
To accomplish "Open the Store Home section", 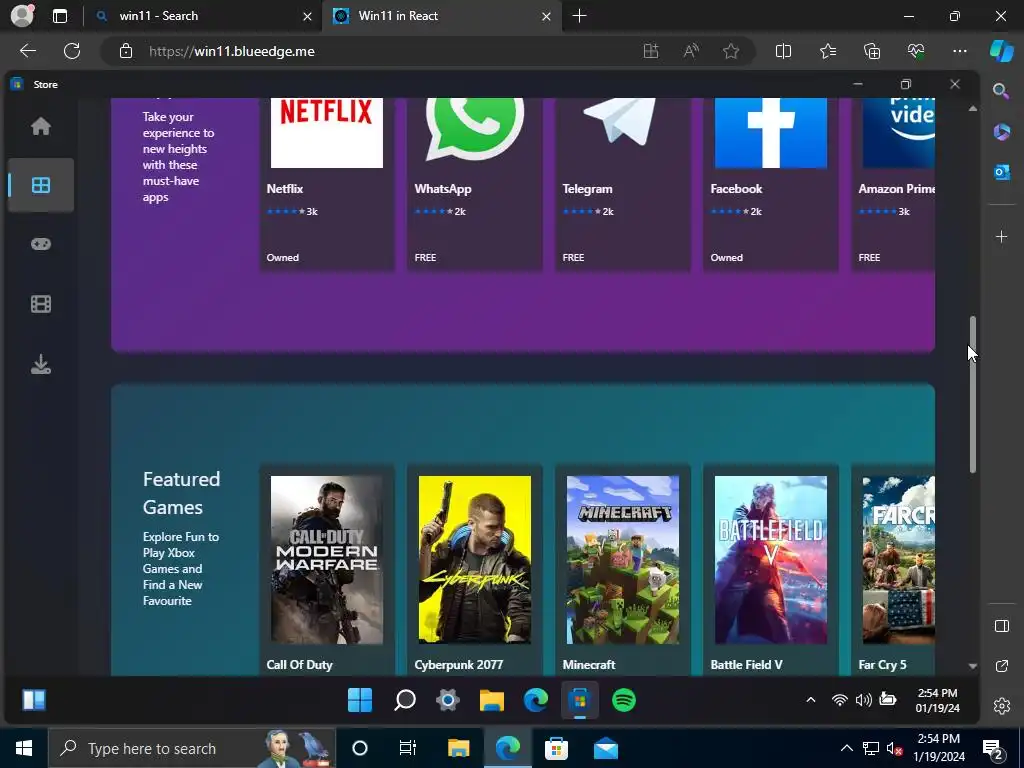I will (40, 126).
